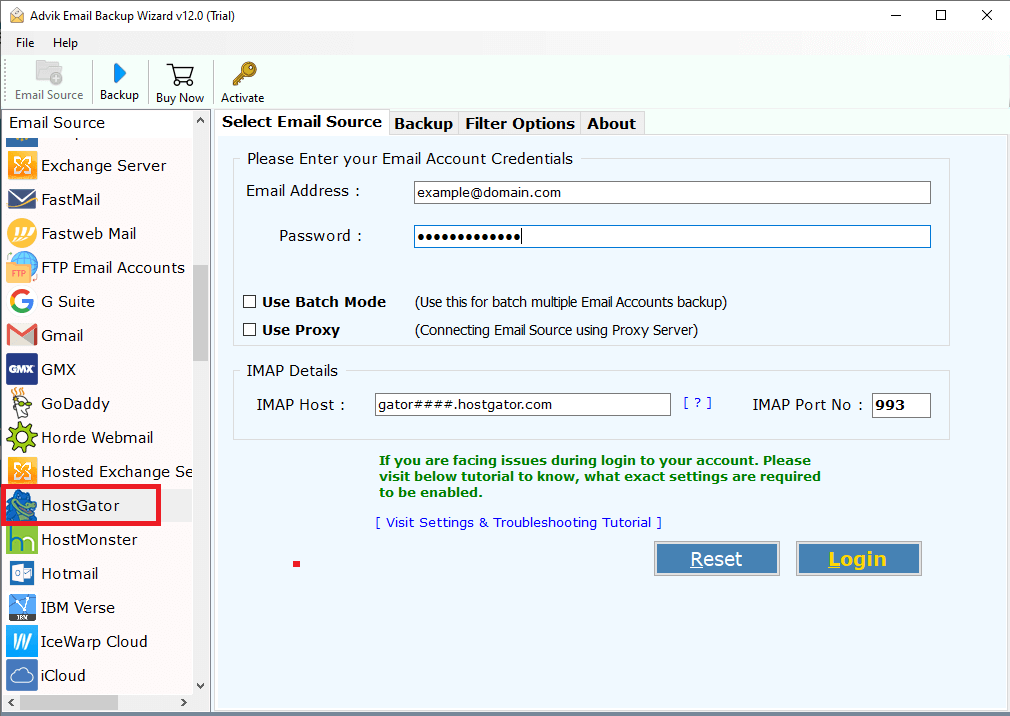Click the horizontal scroll-right arrow of source list
This screenshot has height=716, width=1010.
click(184, 702)
